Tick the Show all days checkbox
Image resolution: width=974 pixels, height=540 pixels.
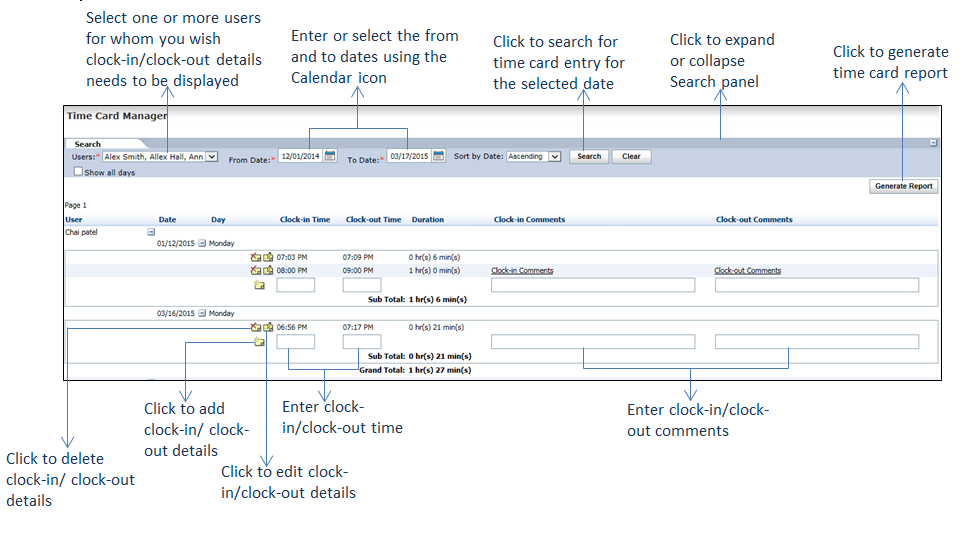78,172
